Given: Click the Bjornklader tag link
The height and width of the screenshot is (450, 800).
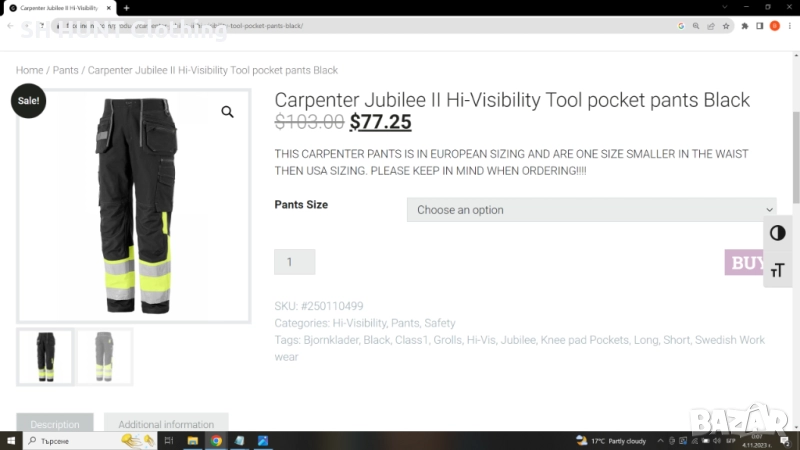Looking at the screenshot, I should pyautogui.click(x=329, y=340).
